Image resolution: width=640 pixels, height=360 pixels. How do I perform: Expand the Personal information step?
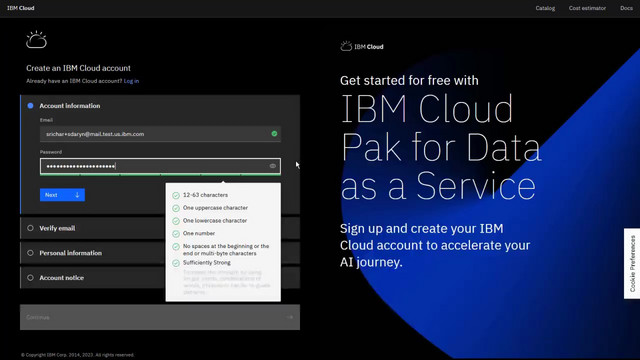pos(160,253)
